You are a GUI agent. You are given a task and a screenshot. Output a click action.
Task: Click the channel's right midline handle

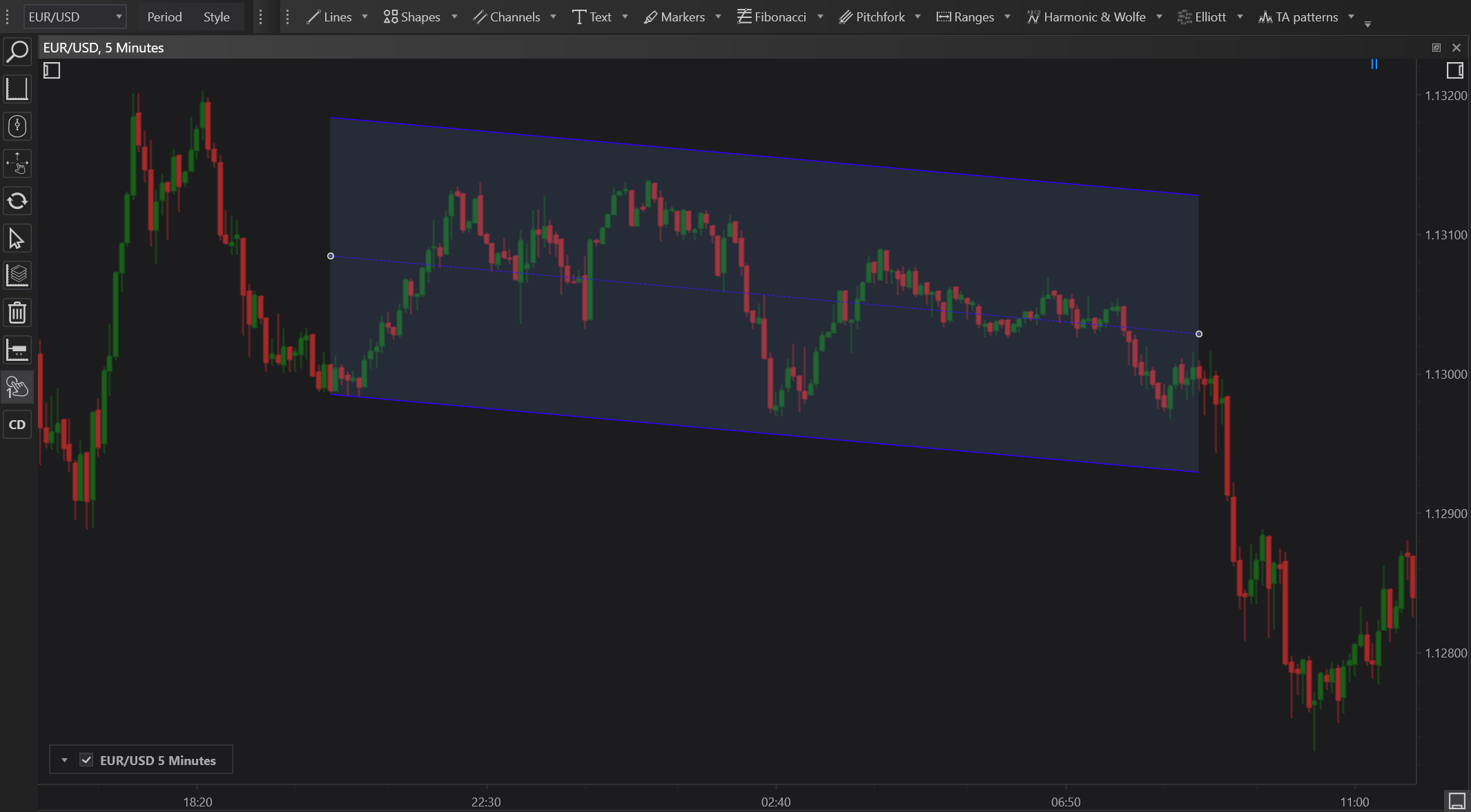pos(1199,334)
